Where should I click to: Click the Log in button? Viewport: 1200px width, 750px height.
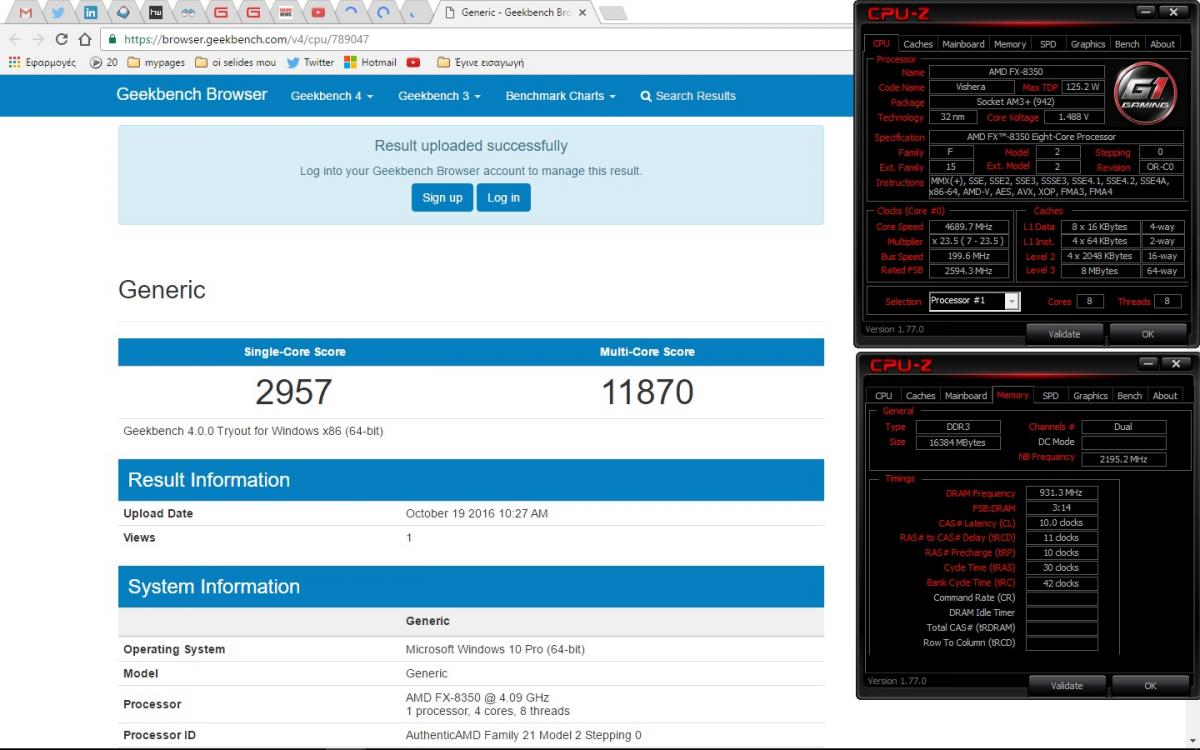point(503,198)
